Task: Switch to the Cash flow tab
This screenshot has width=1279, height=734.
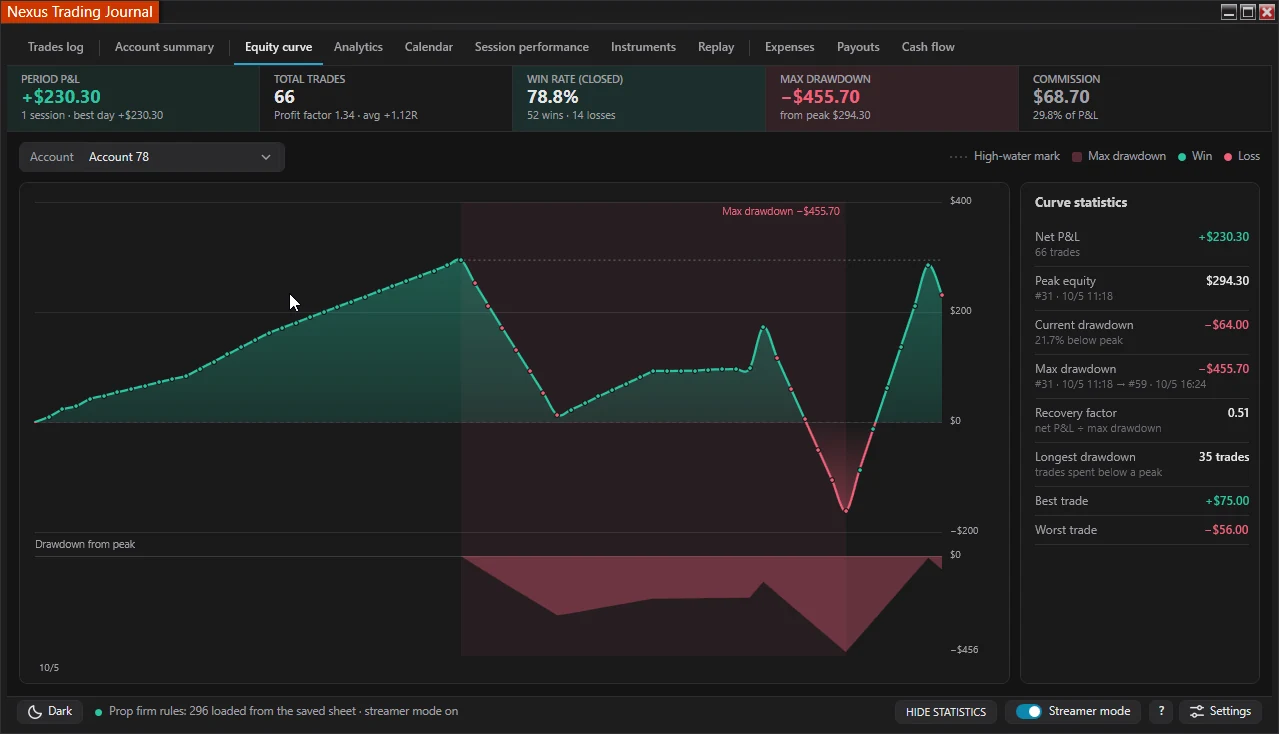Action: tap(928, 47)
